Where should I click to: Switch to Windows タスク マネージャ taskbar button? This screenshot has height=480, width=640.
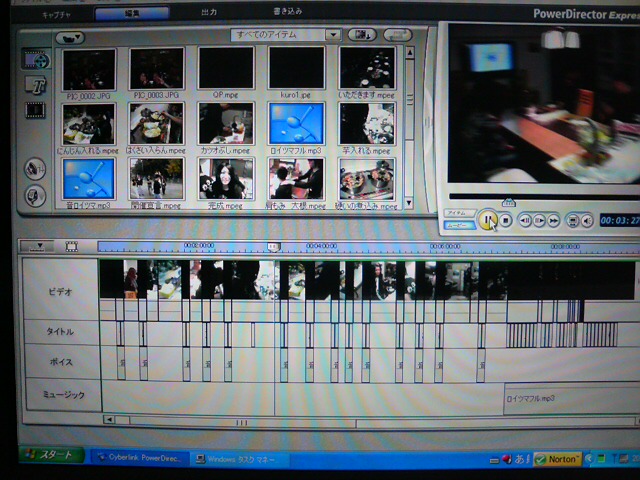(x=241, y=460)
